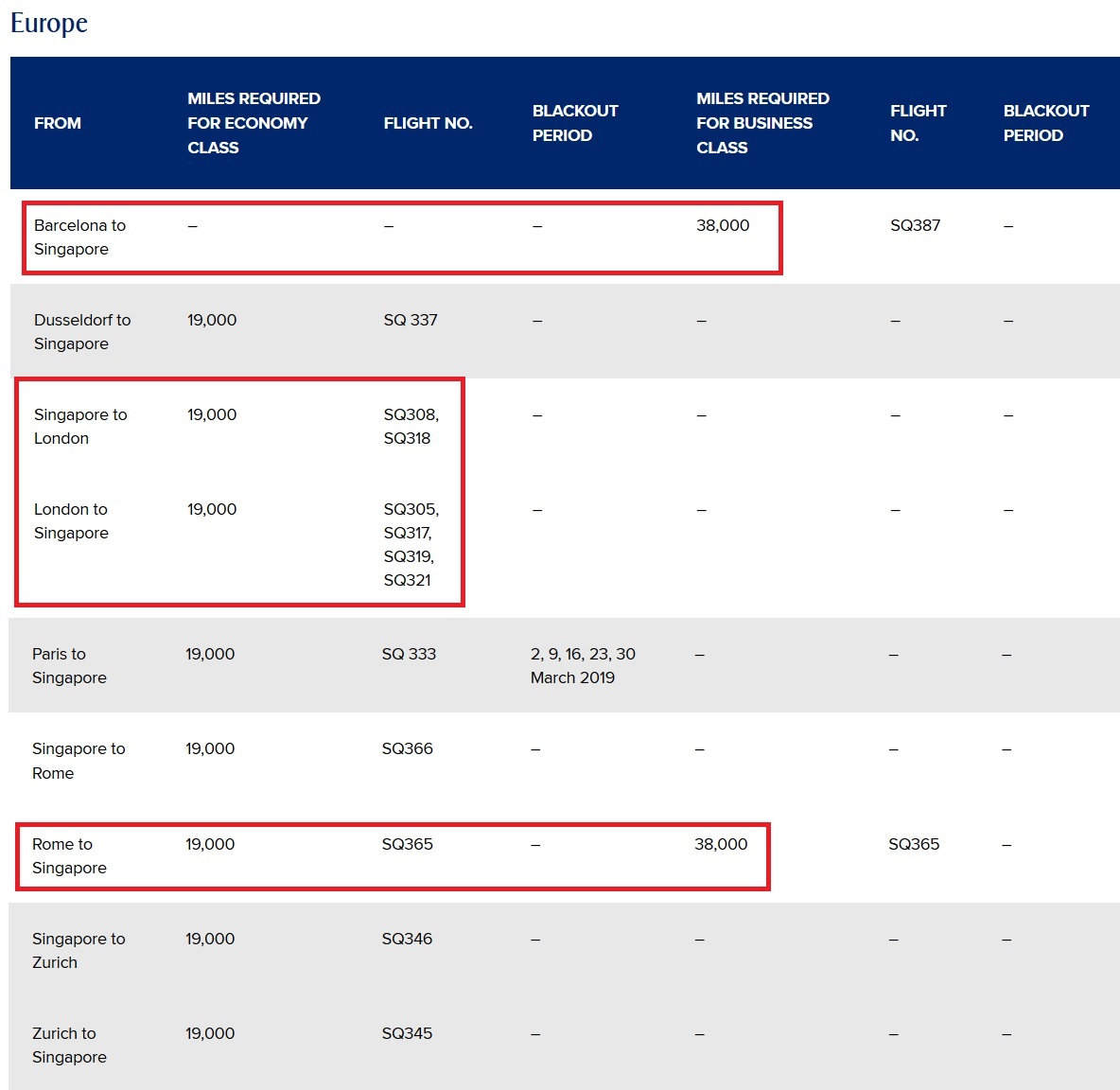
Task: Click the Dusseldorf to Singapore route
Action: click(x=82, y=332)
